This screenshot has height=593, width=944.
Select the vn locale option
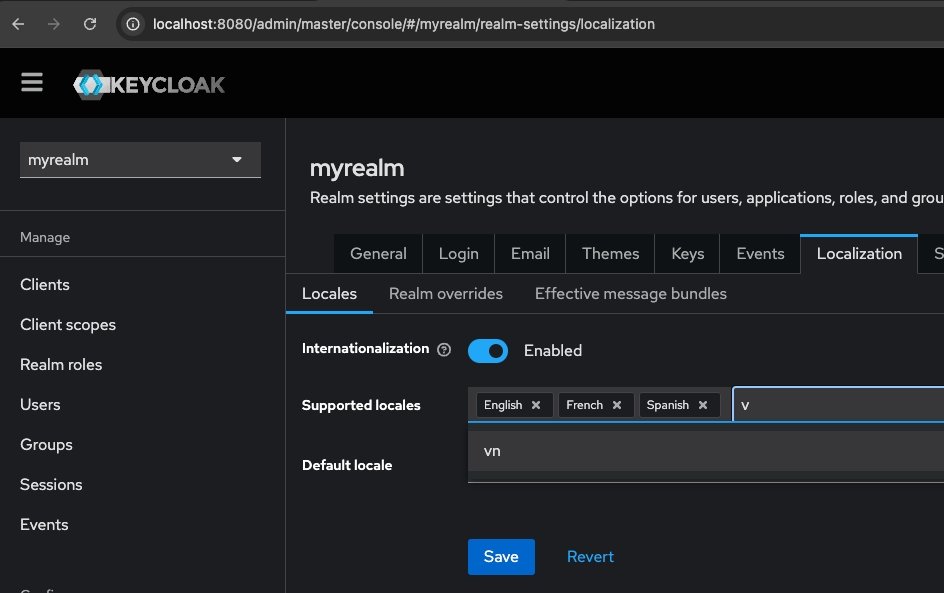pyautogui.click(x=492, y=451)
